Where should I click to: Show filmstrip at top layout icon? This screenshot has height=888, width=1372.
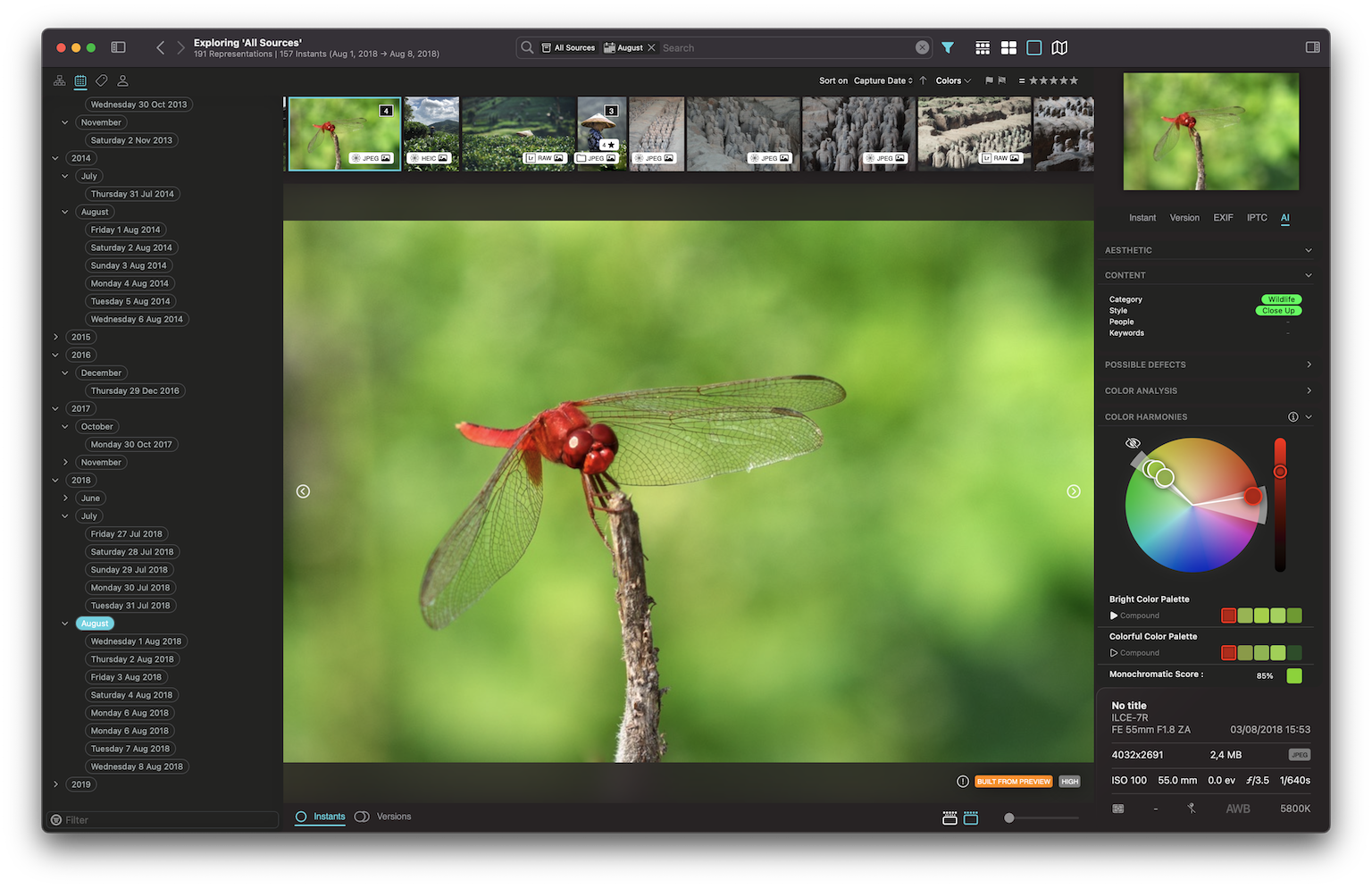(x=950, y=817)
